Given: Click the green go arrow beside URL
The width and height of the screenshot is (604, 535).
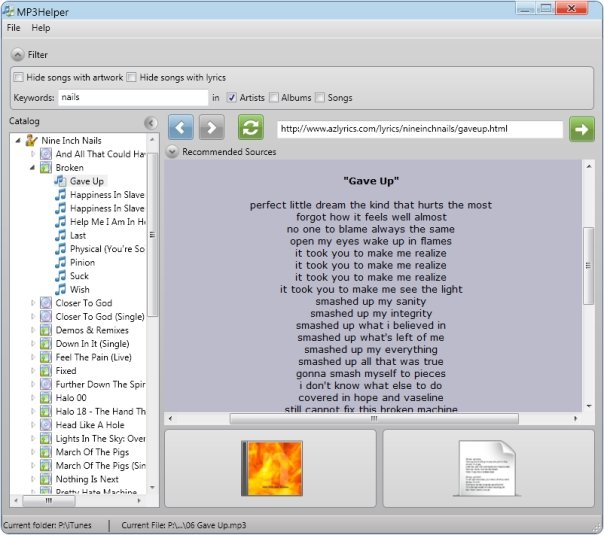Looking at the screenshot, I should coord(581,129).
